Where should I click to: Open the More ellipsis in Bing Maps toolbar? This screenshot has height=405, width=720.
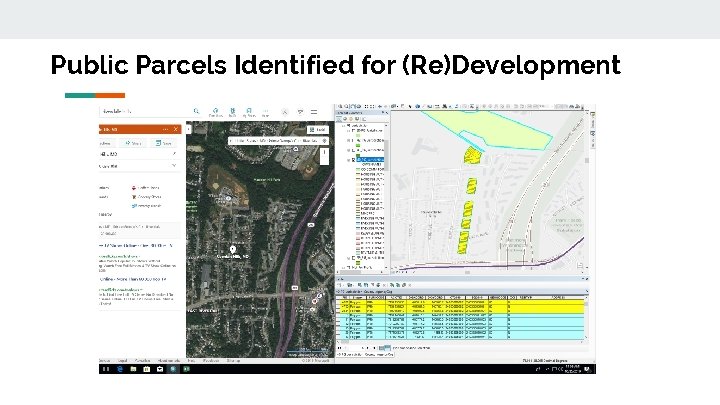[265, 112]
